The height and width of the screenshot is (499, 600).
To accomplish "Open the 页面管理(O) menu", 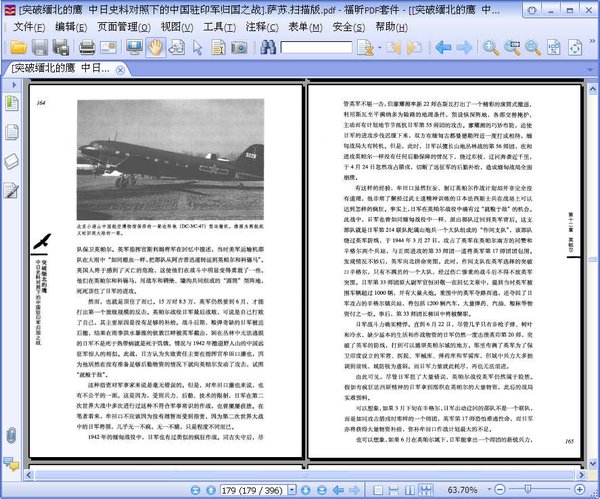I will 124,27.
